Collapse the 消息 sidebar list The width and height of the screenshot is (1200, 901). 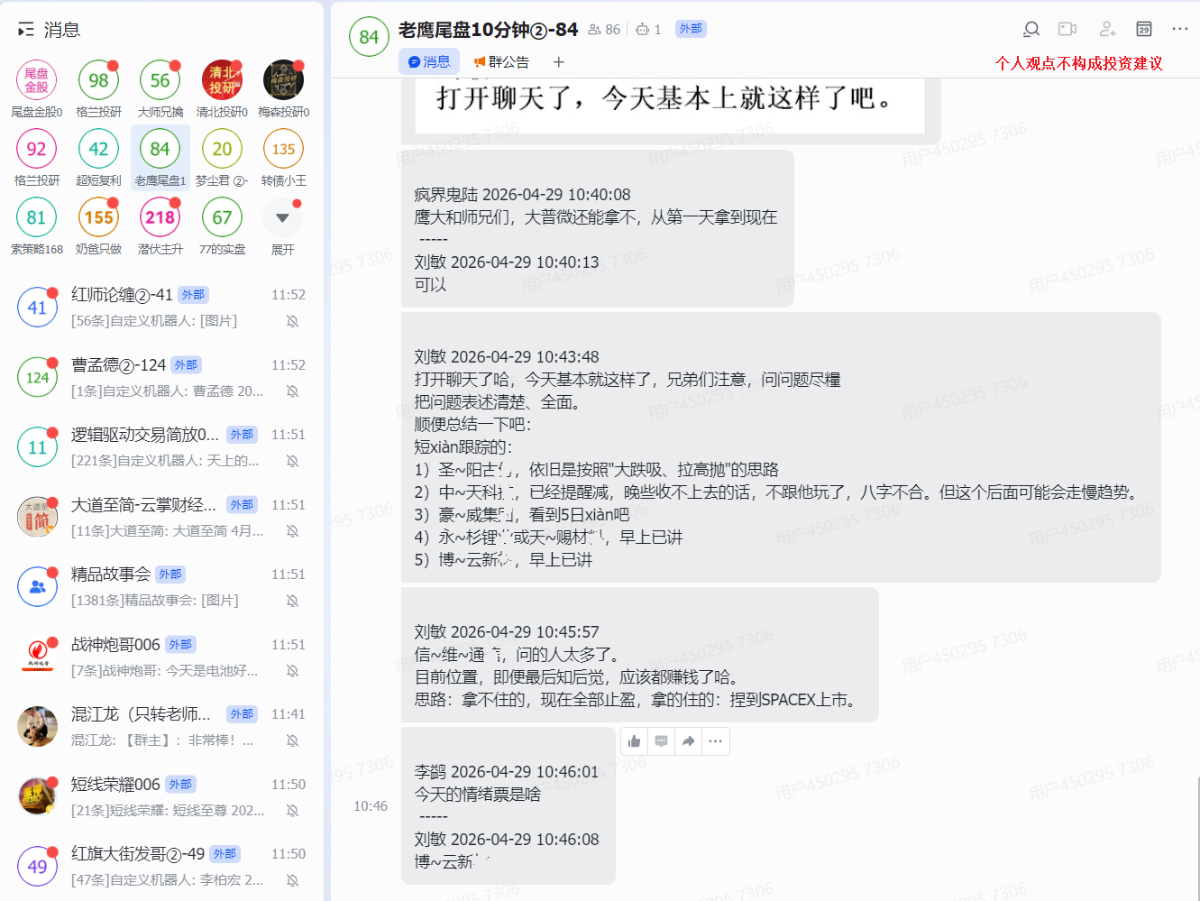tap(27, 30)
